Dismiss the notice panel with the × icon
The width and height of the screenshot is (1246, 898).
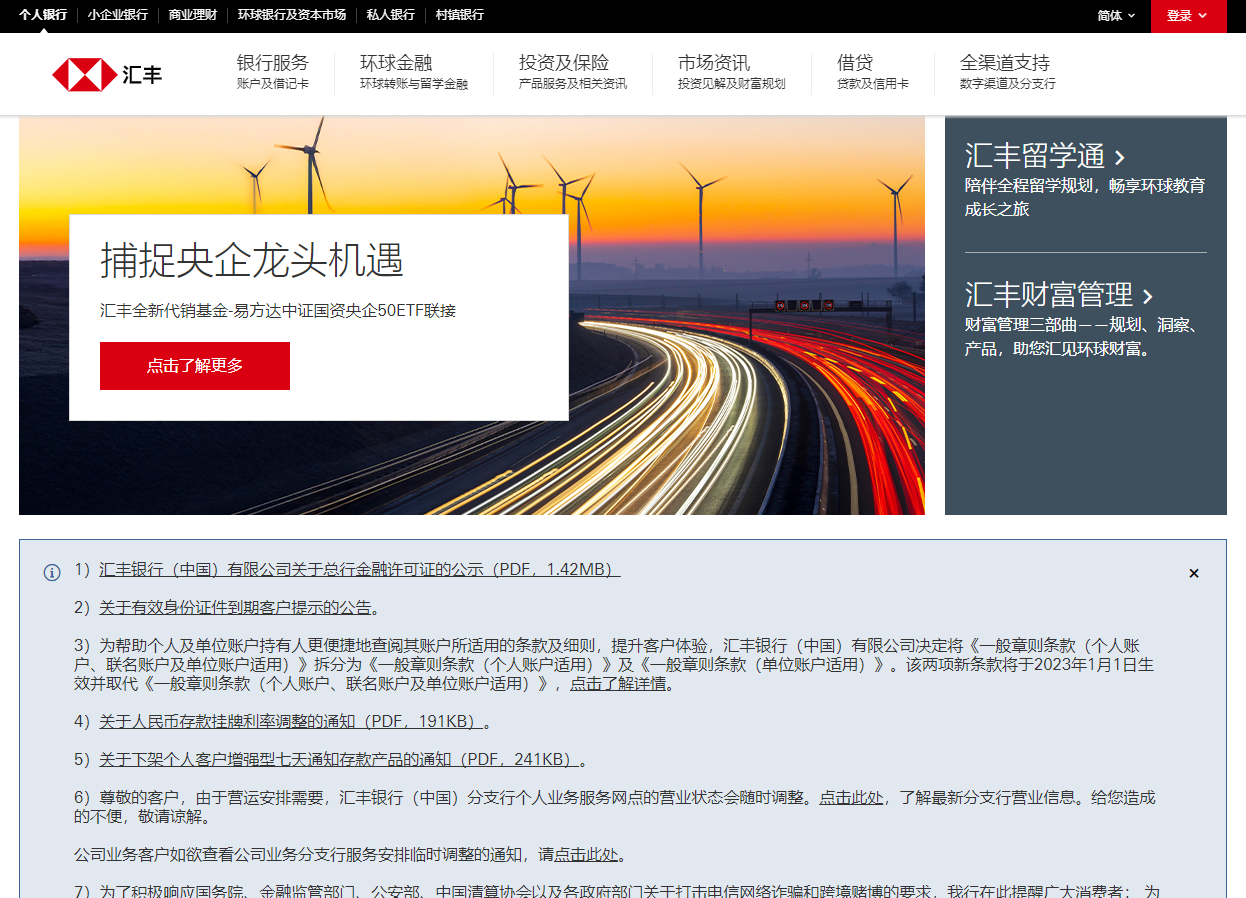[1193, 573]
